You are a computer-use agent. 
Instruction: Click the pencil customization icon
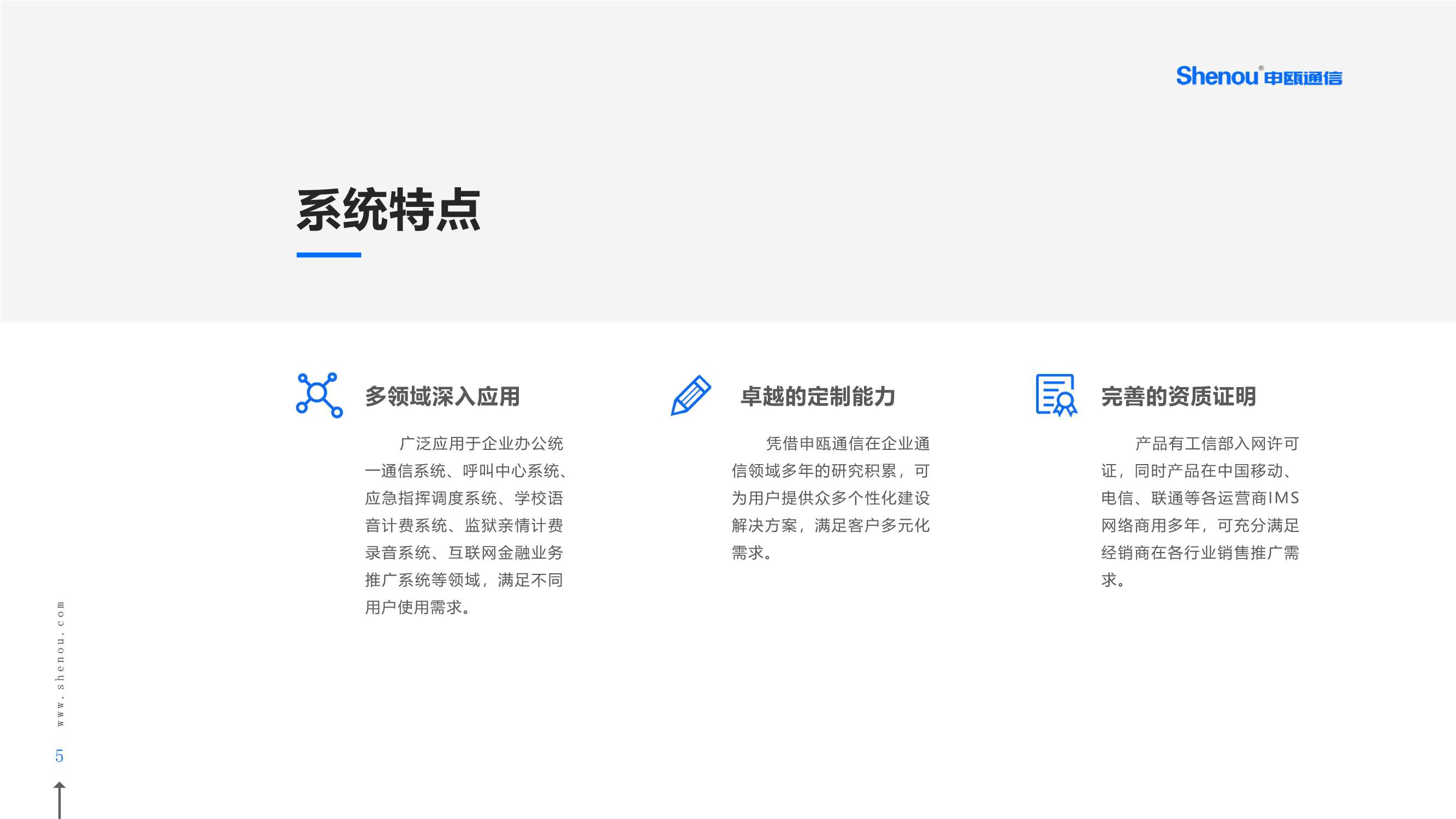pyautogui.click(x=691, y=395)
